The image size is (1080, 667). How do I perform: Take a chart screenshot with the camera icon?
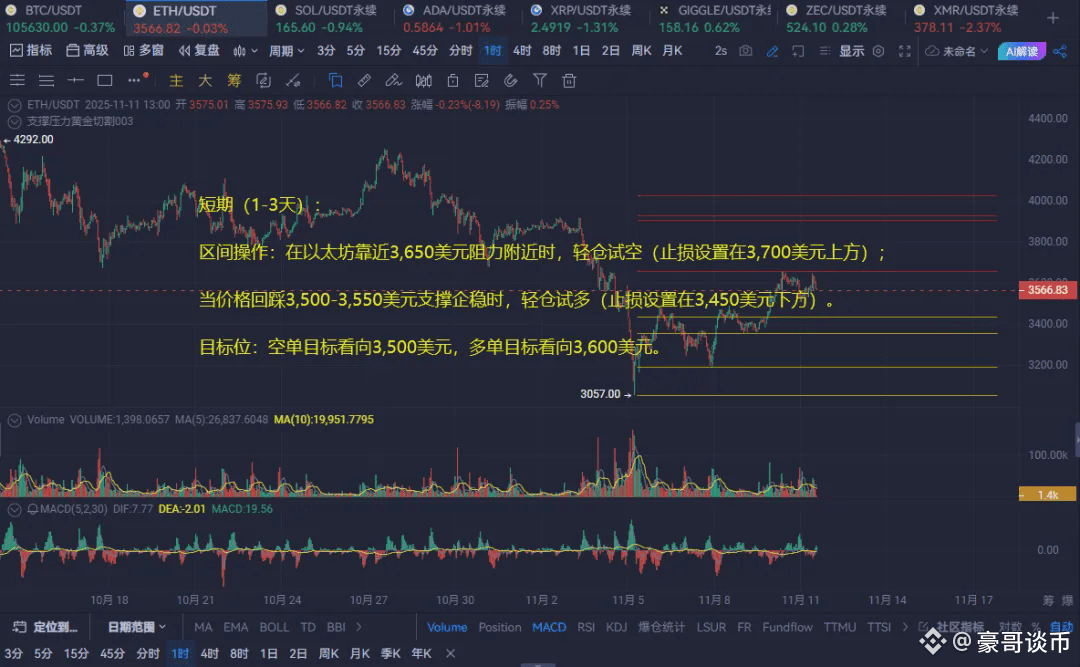[x=744, y=52]
